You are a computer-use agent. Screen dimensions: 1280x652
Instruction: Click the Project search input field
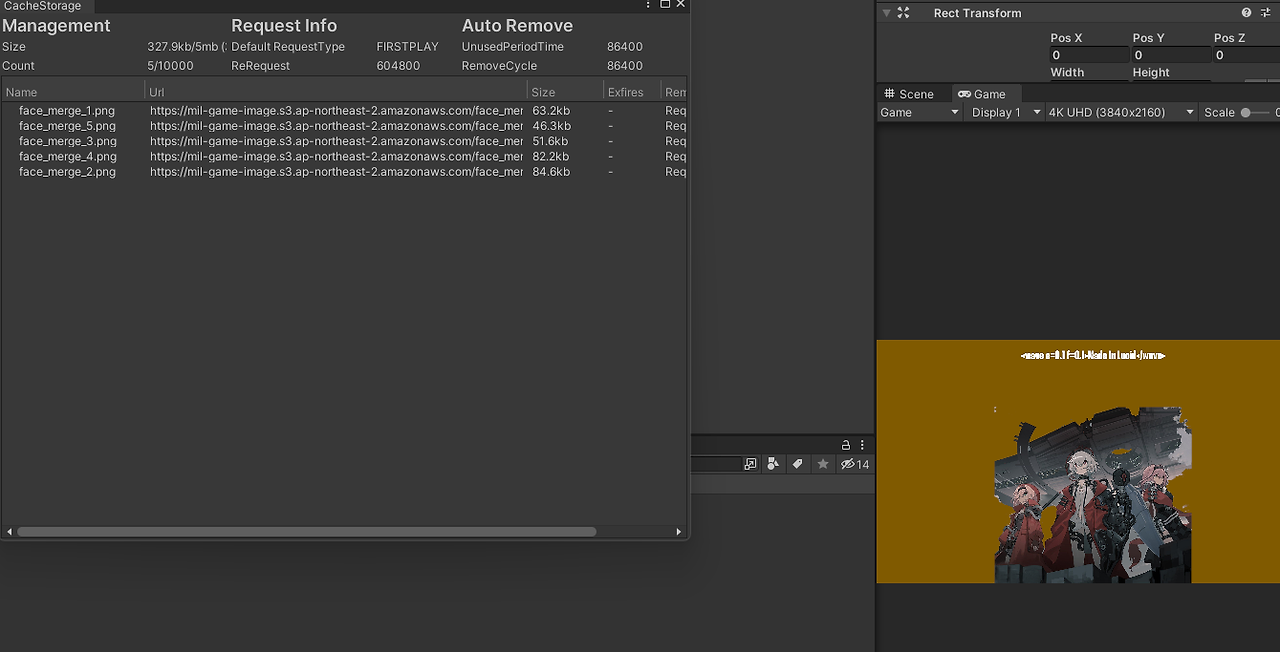click(x=715, y=464)
